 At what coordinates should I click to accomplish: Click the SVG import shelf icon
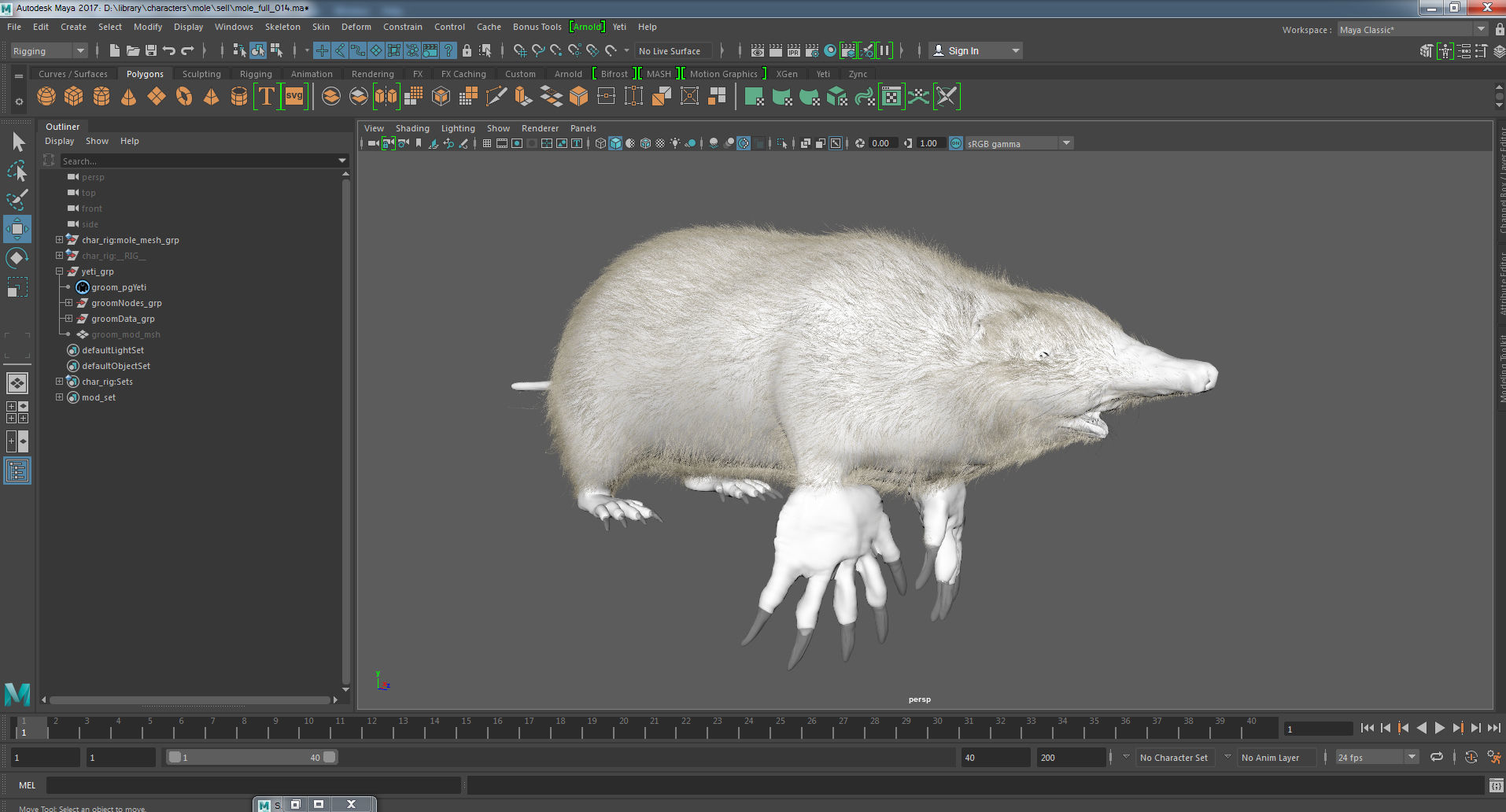(x=294, y=97)
